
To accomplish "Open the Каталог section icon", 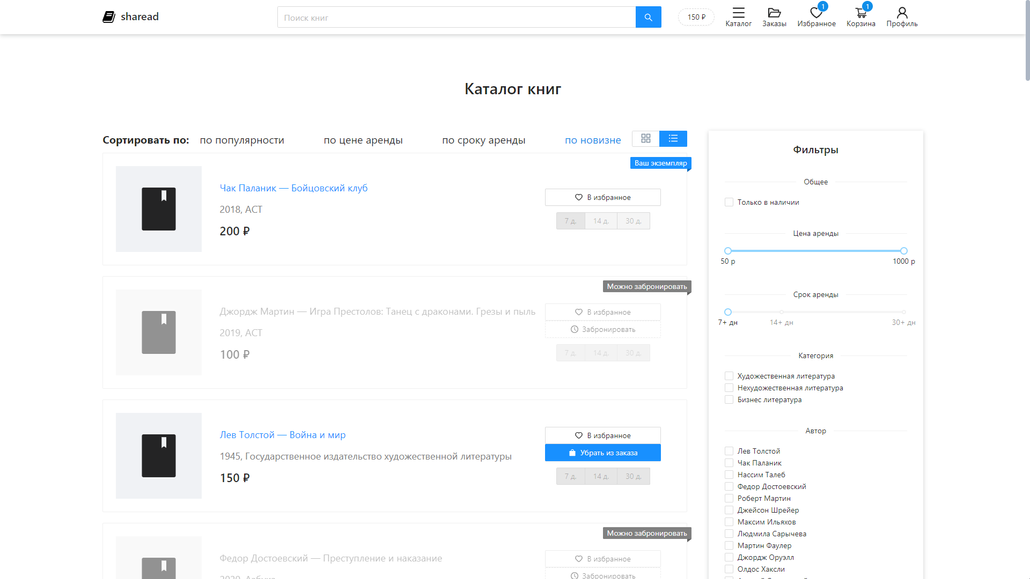I will point(738,13).
